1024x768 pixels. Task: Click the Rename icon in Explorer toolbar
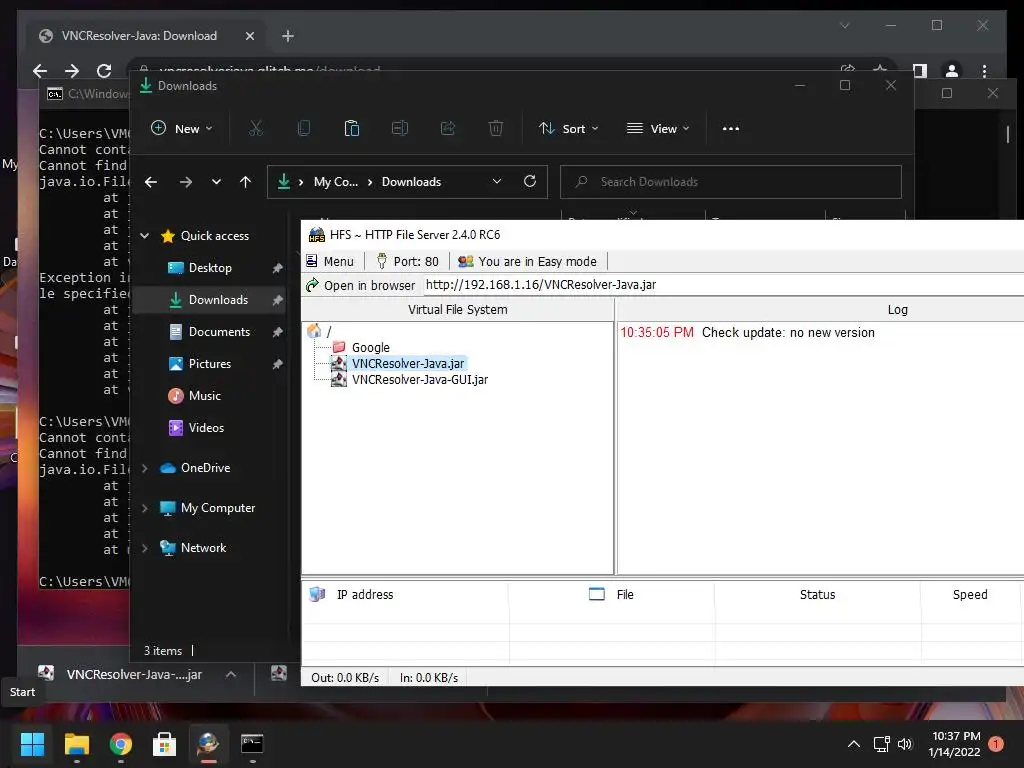(x=400, y=129)
